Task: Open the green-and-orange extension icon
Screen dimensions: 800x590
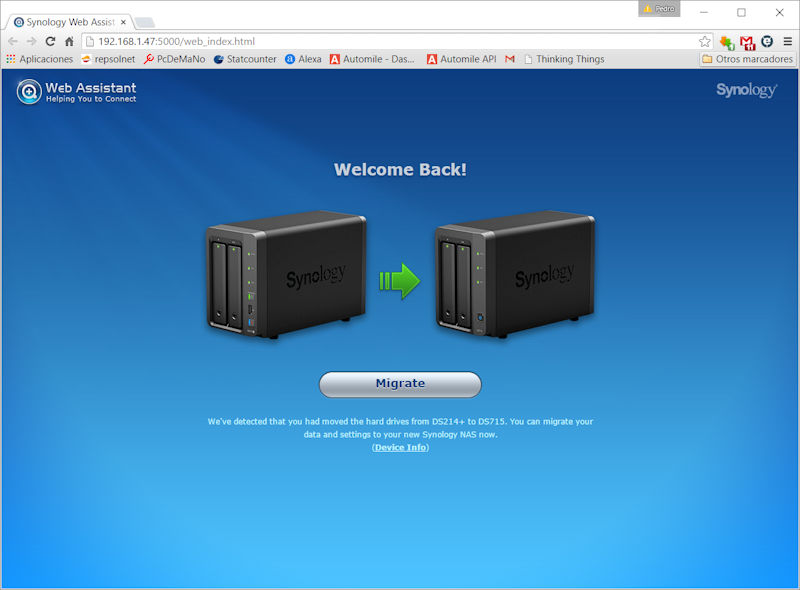Action: (727, 42)
